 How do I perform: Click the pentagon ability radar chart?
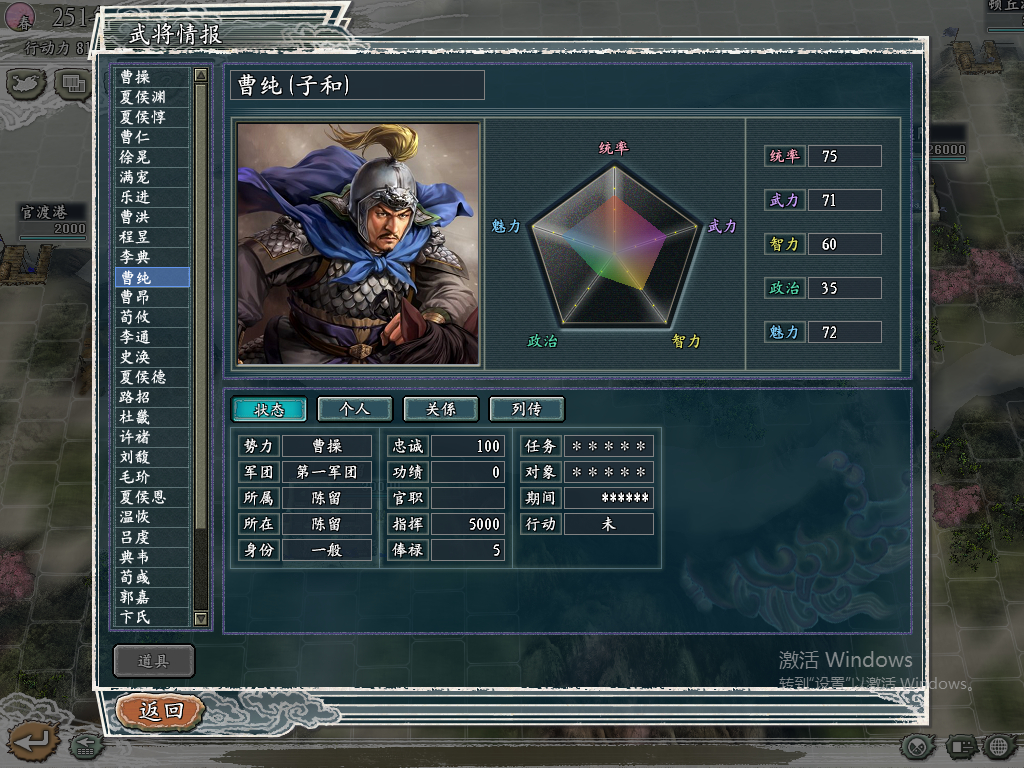click(614, 246)
